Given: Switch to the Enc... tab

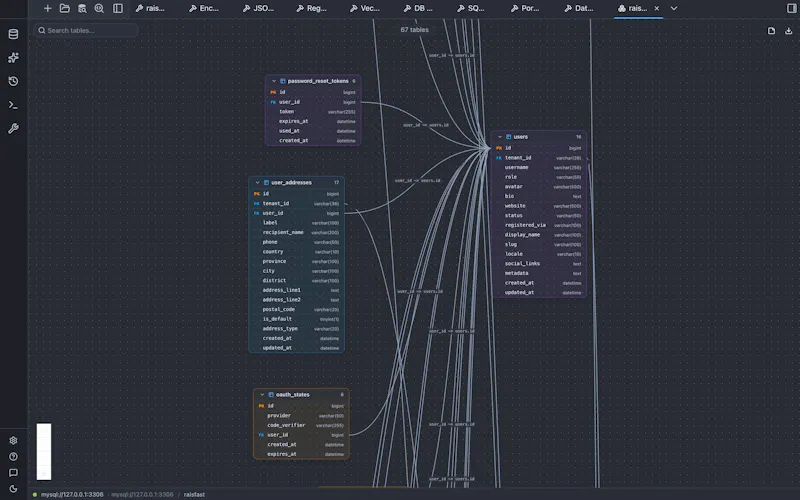Looking at the screenshot, I should pos(204,8).
